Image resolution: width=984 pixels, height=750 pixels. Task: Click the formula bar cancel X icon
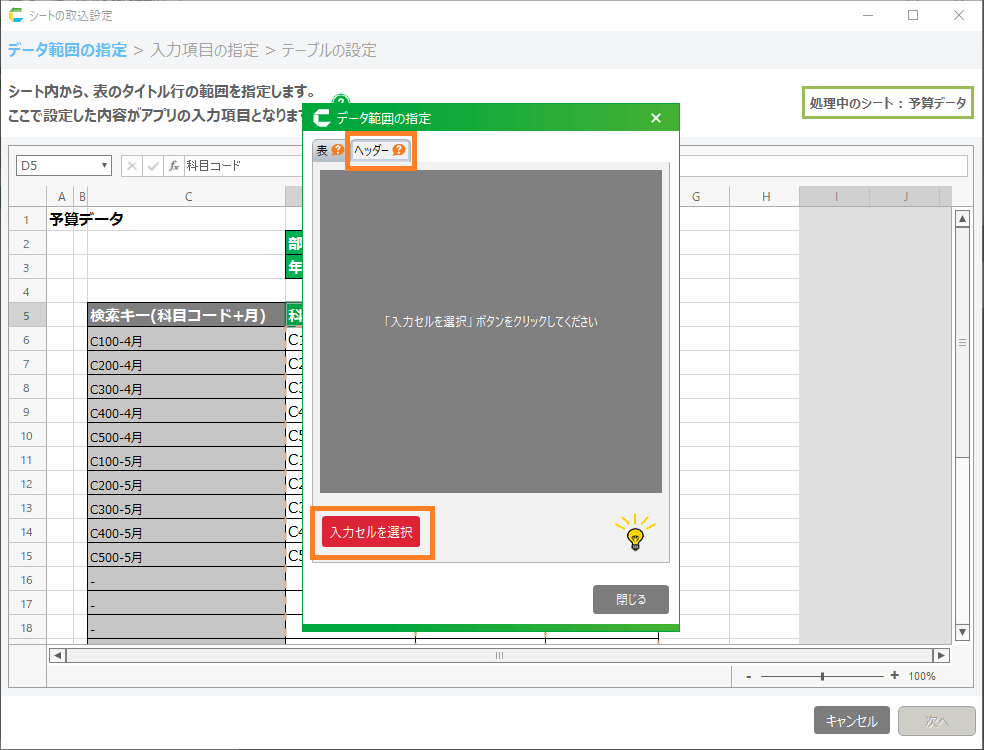point(133,166)
